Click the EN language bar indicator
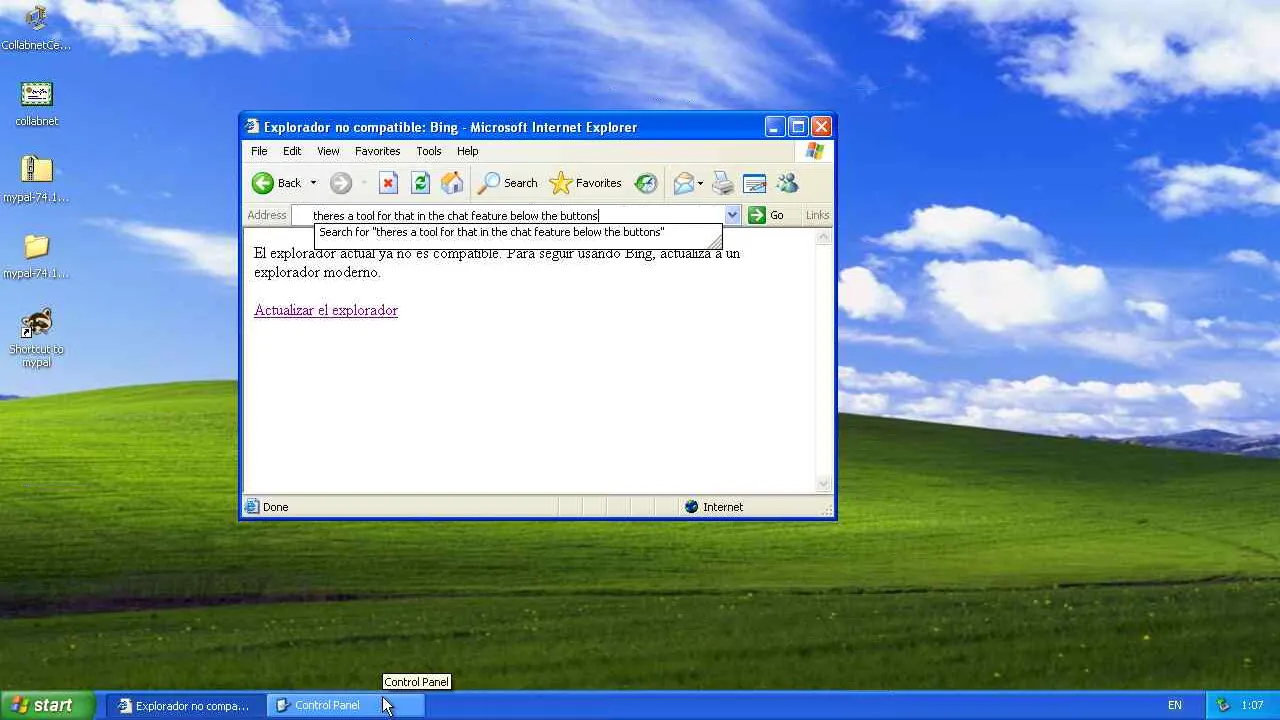This screenshot has height=720, width=1280. pyautogui.click(x=1175, y=705)
